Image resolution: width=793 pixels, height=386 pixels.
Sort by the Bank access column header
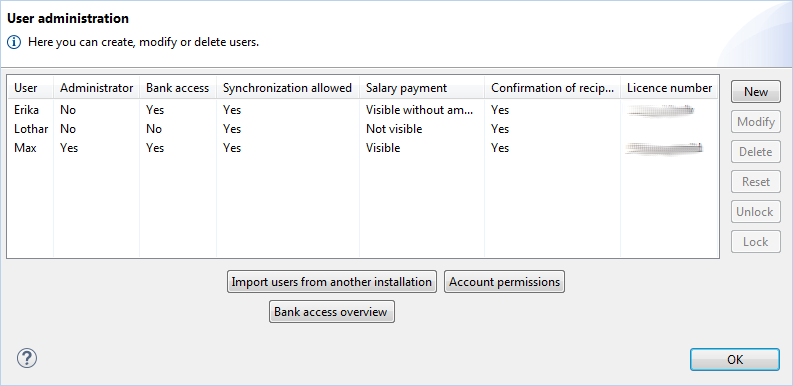point(178,88)
